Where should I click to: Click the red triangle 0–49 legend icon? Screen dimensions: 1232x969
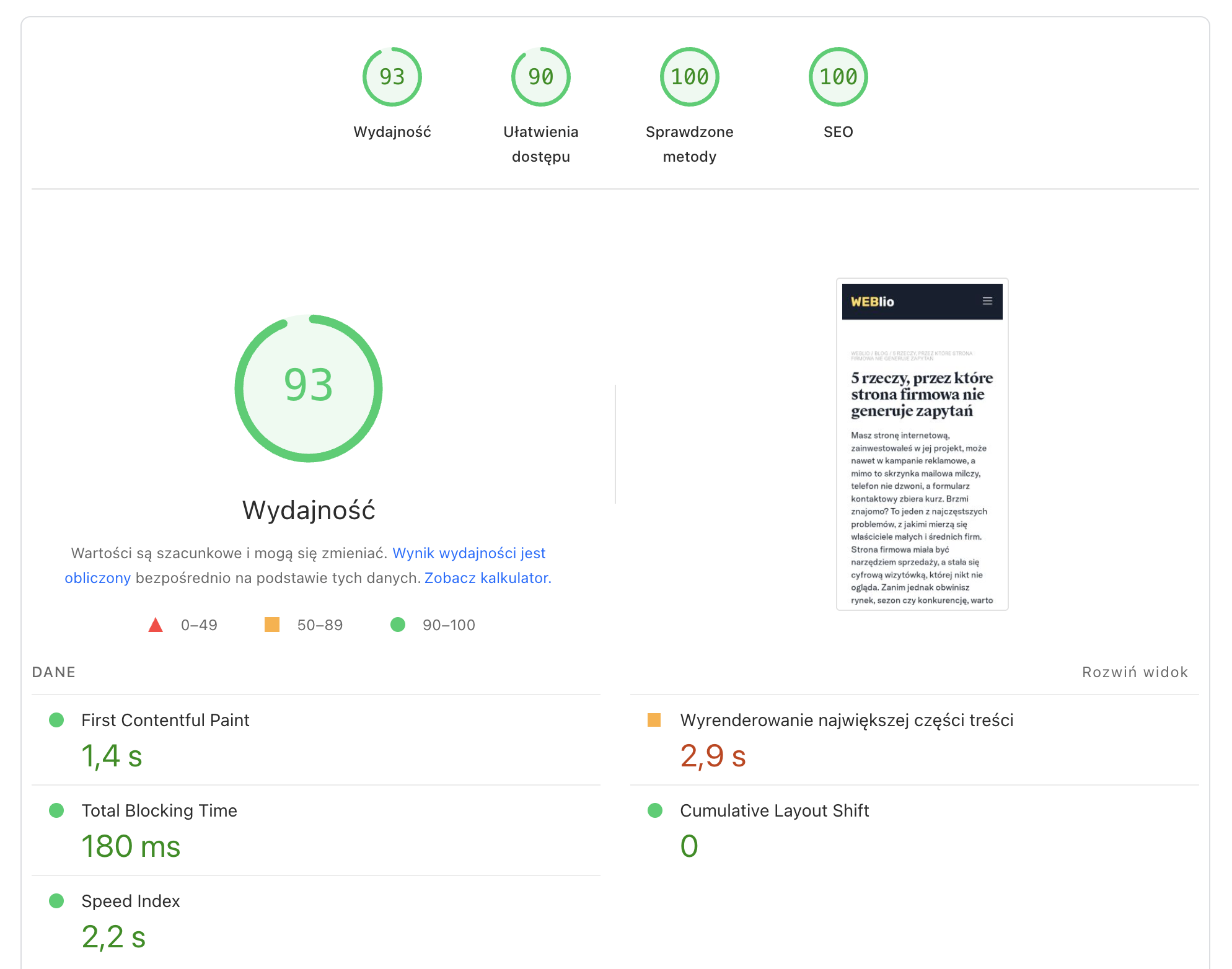pyautogui.click(x=156, y=625)
